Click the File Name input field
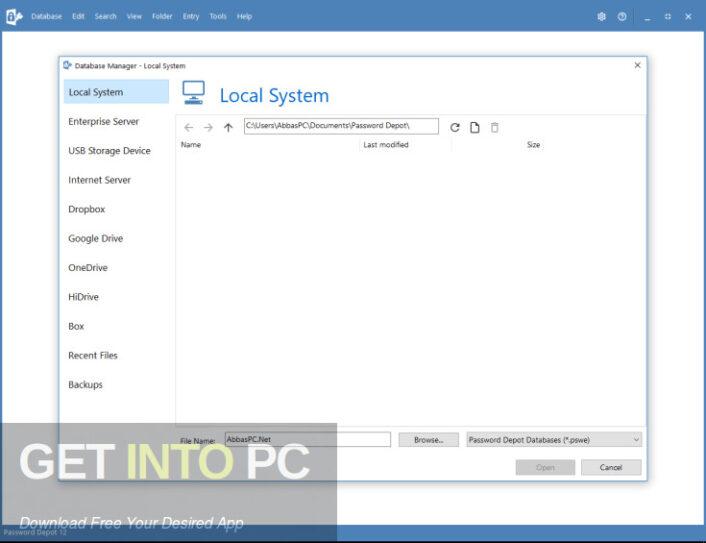Viewport: 706px width, 543px height. (x=308, y=439)
